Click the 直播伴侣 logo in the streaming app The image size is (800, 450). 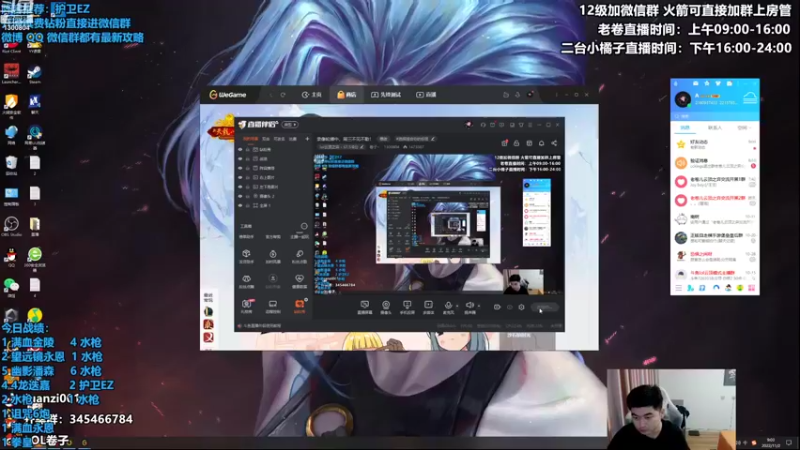(x=258, y=124)
